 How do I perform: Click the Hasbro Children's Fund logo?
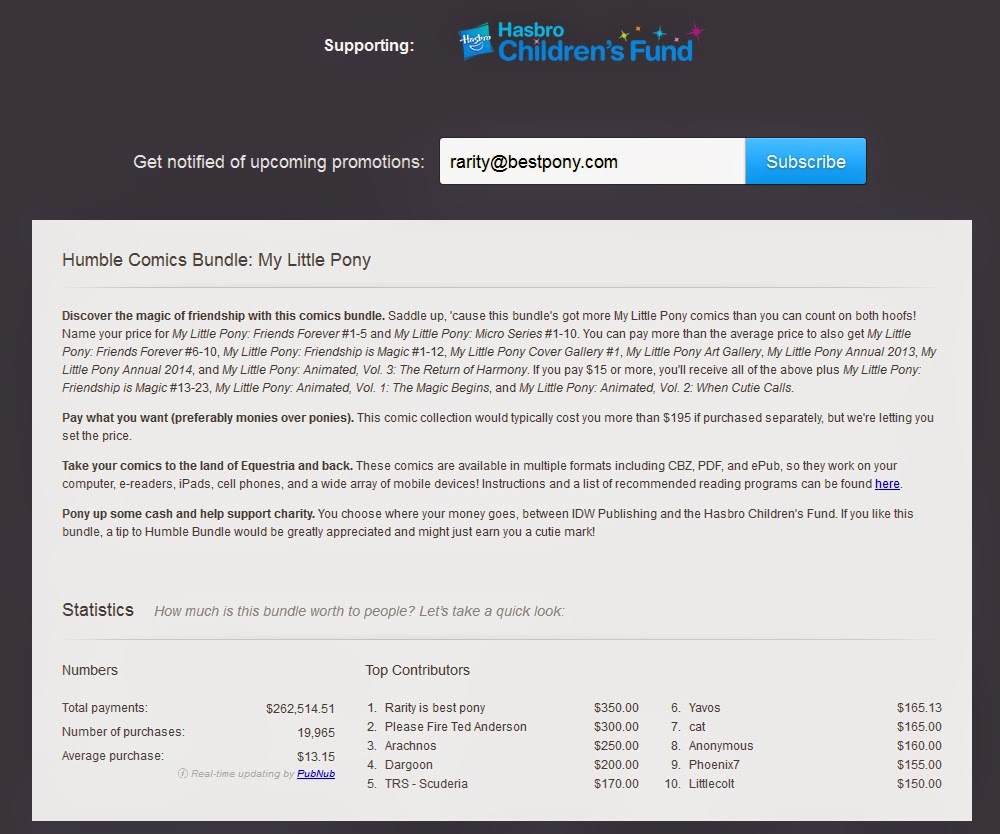582,43
